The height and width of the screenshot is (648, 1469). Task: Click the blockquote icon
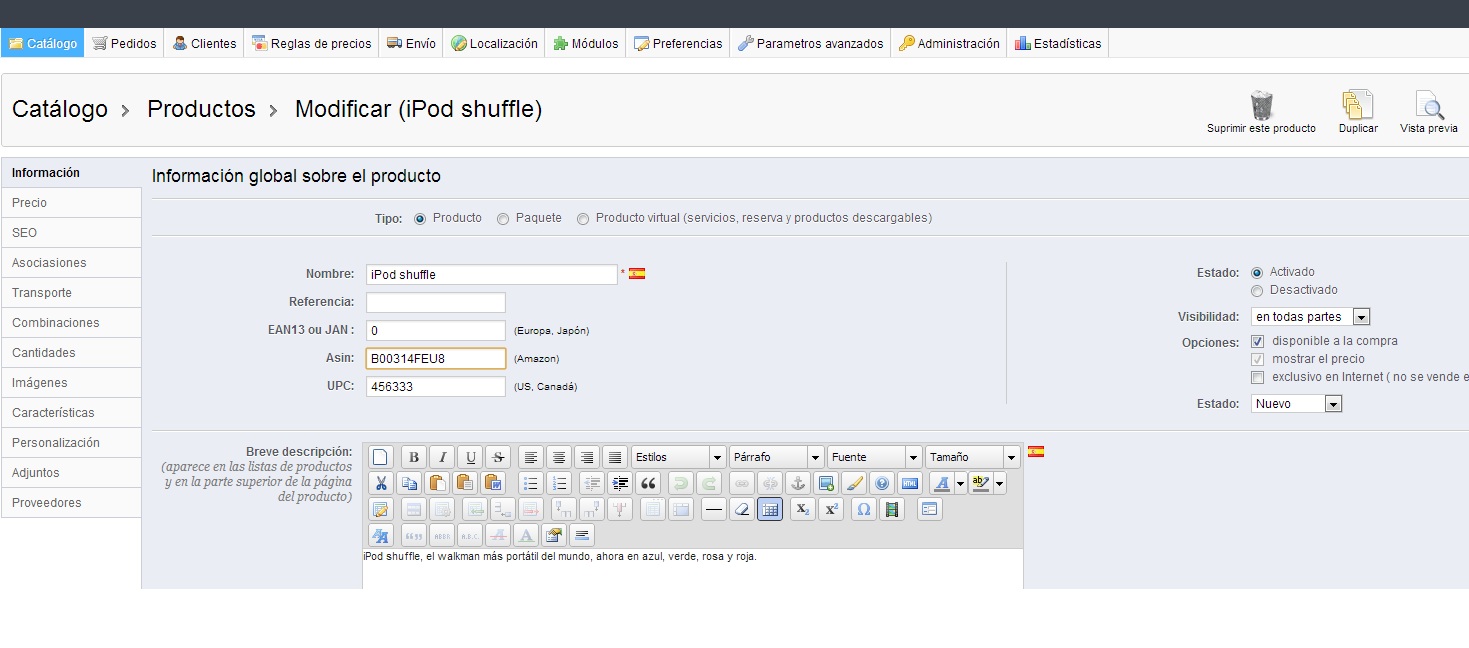pyautogui.click(x=647, y=483)
